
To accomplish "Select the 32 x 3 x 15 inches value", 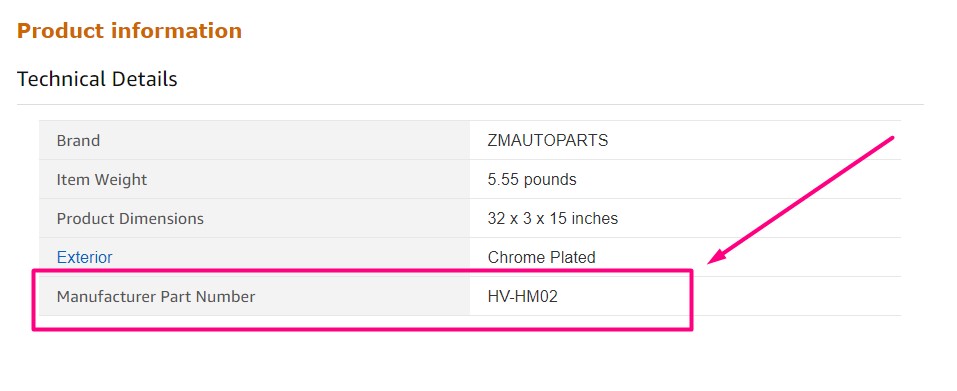I will [552, 218].
